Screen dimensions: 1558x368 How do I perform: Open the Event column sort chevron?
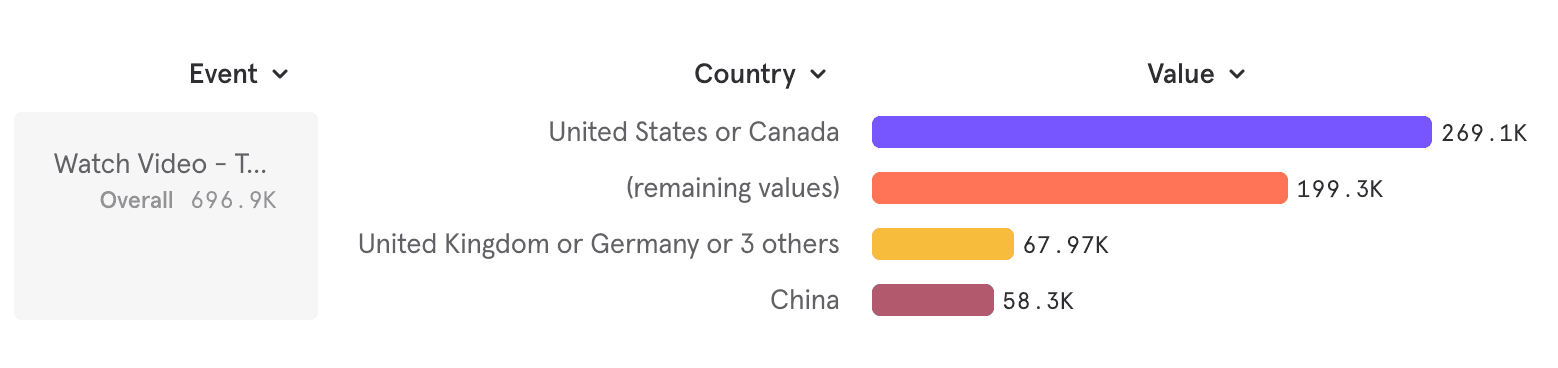pos(280,75)
